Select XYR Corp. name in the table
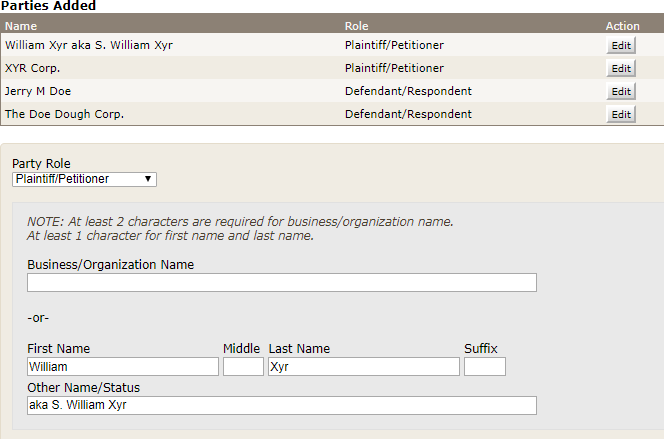 click(x=33, y=69)
